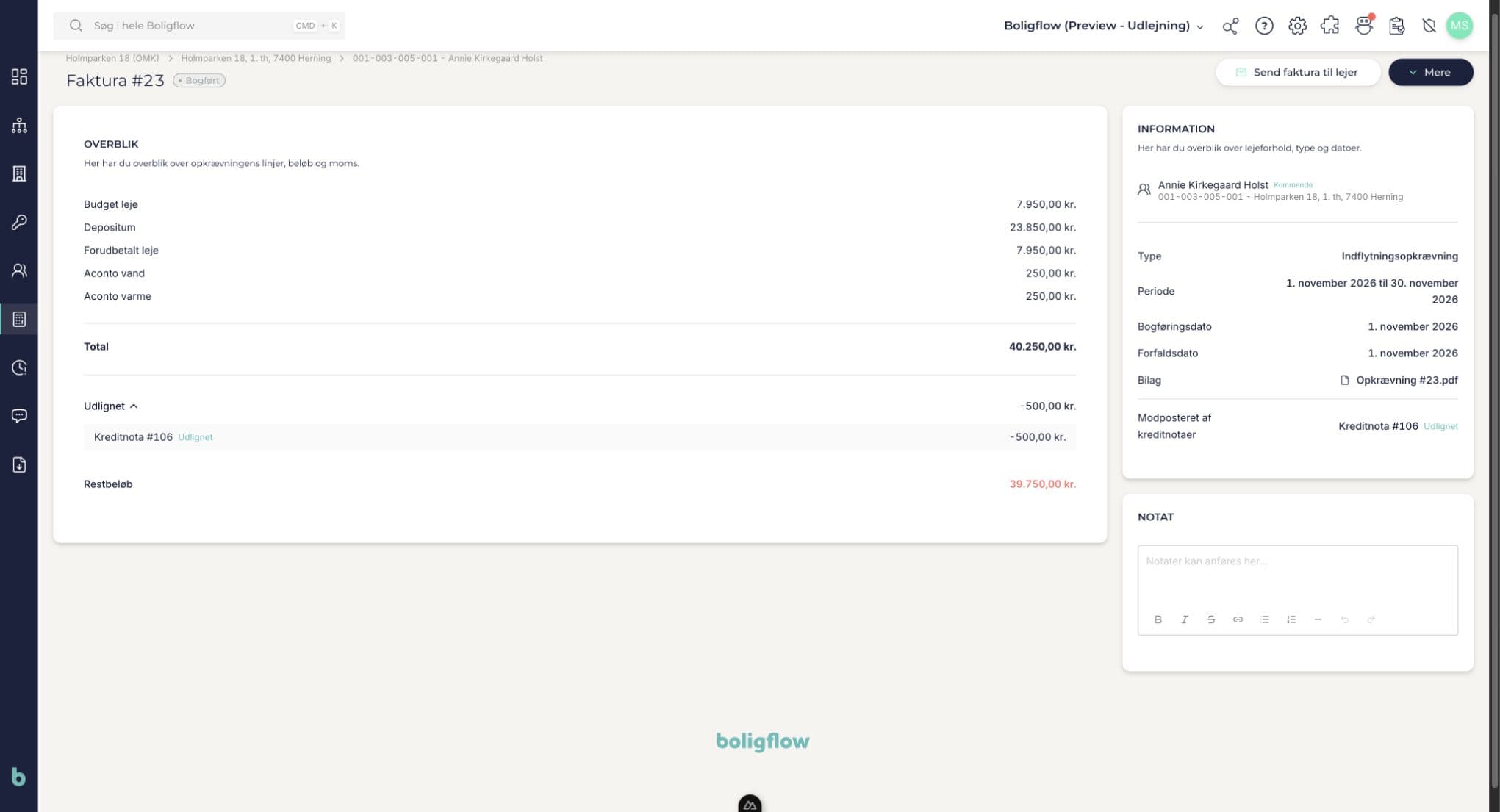Insert link in note editor

click(x=1238, y=619)
